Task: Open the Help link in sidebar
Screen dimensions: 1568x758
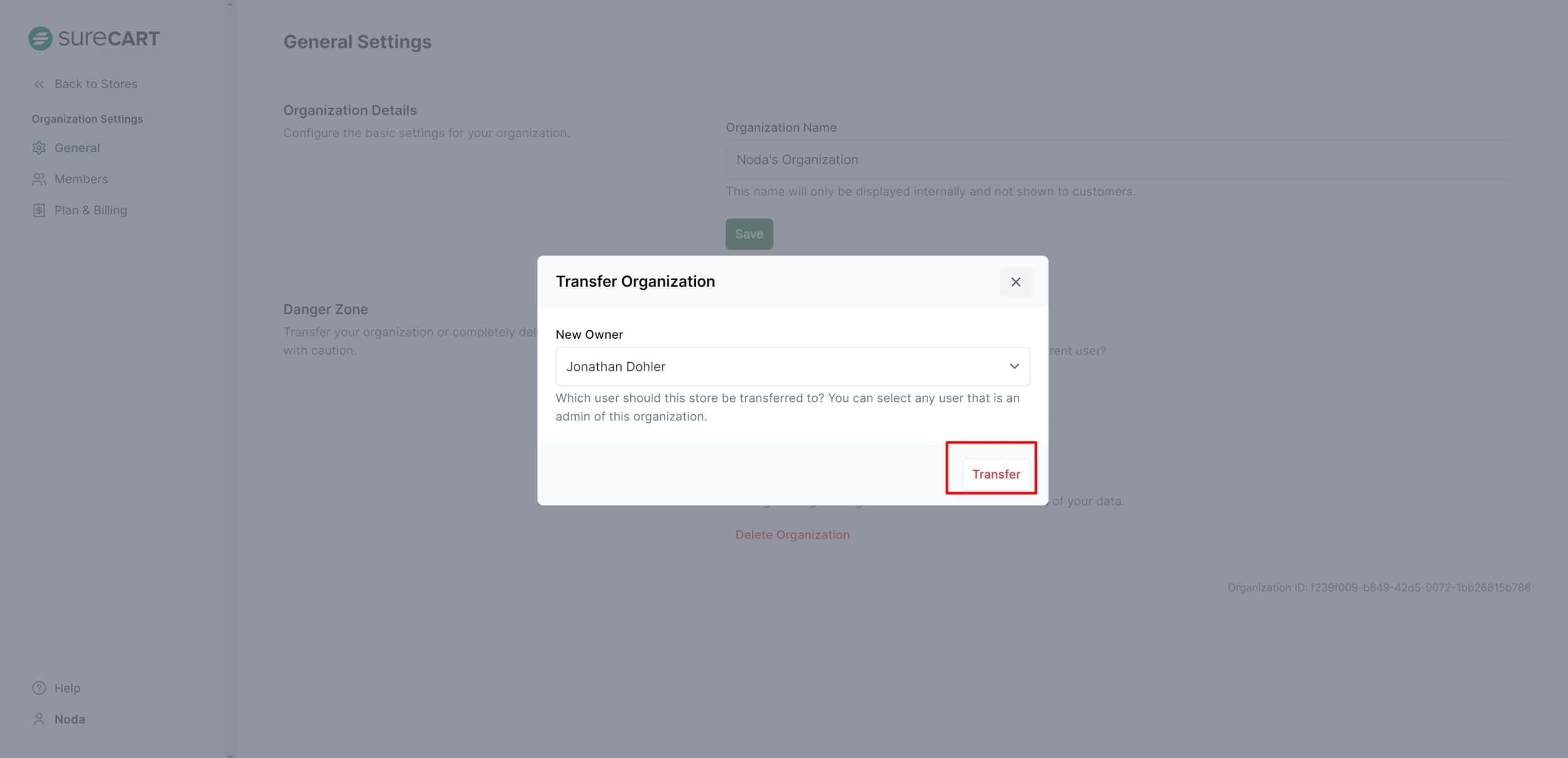Action: (x=67, y=688)
